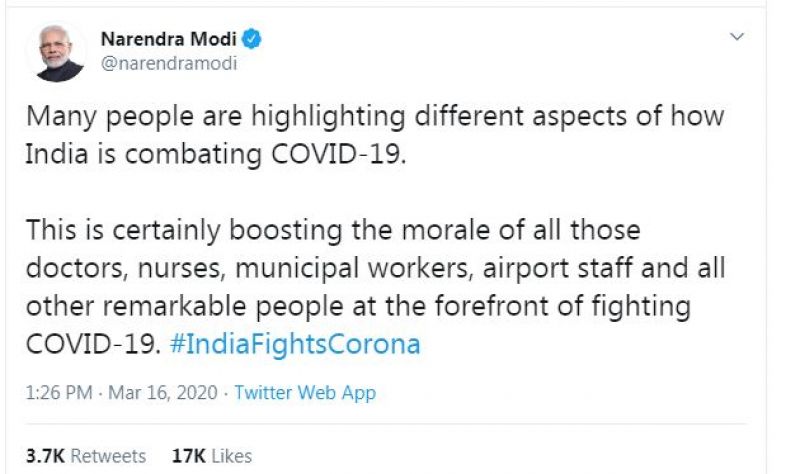Click "COVID-19." just before the hashtag
800x474 pixels.
pos(92,344)
